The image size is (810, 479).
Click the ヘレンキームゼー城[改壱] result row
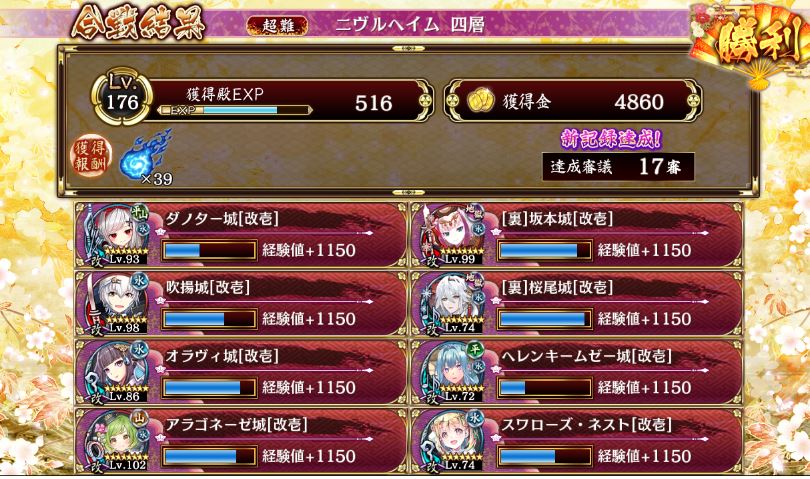click(x=578, y=373)
